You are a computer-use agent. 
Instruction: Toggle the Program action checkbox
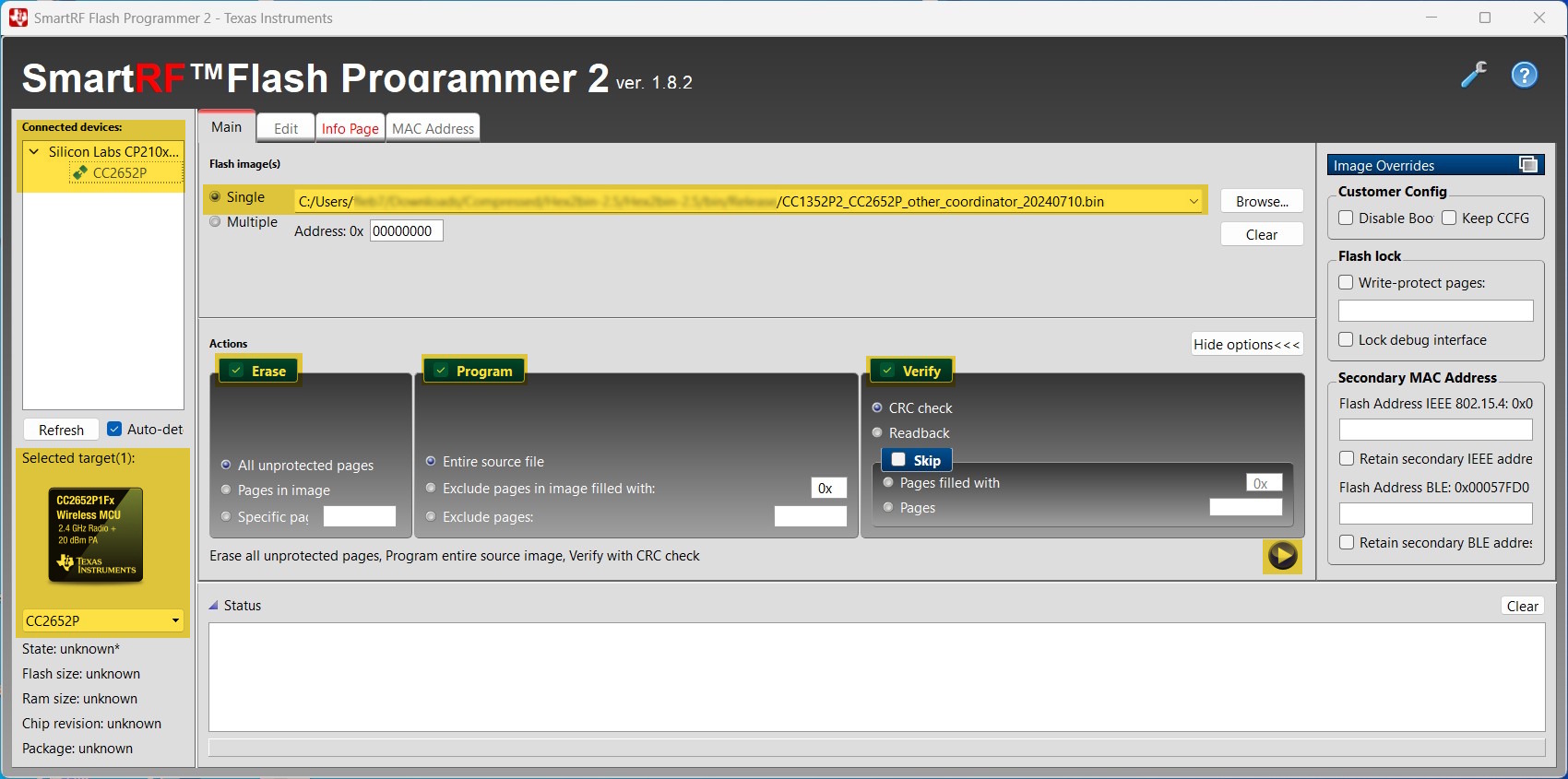tap(441, 371)
